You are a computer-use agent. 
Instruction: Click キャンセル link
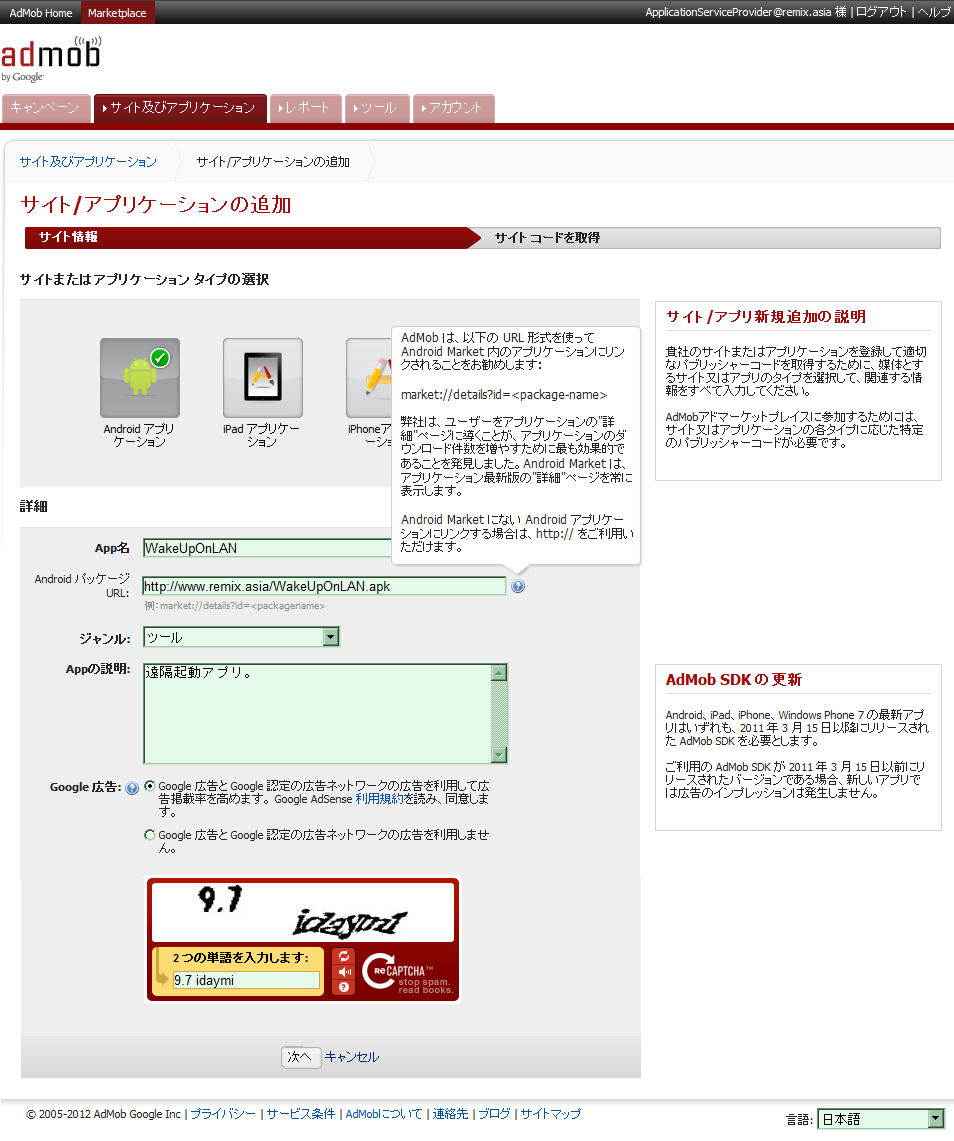352,1057
